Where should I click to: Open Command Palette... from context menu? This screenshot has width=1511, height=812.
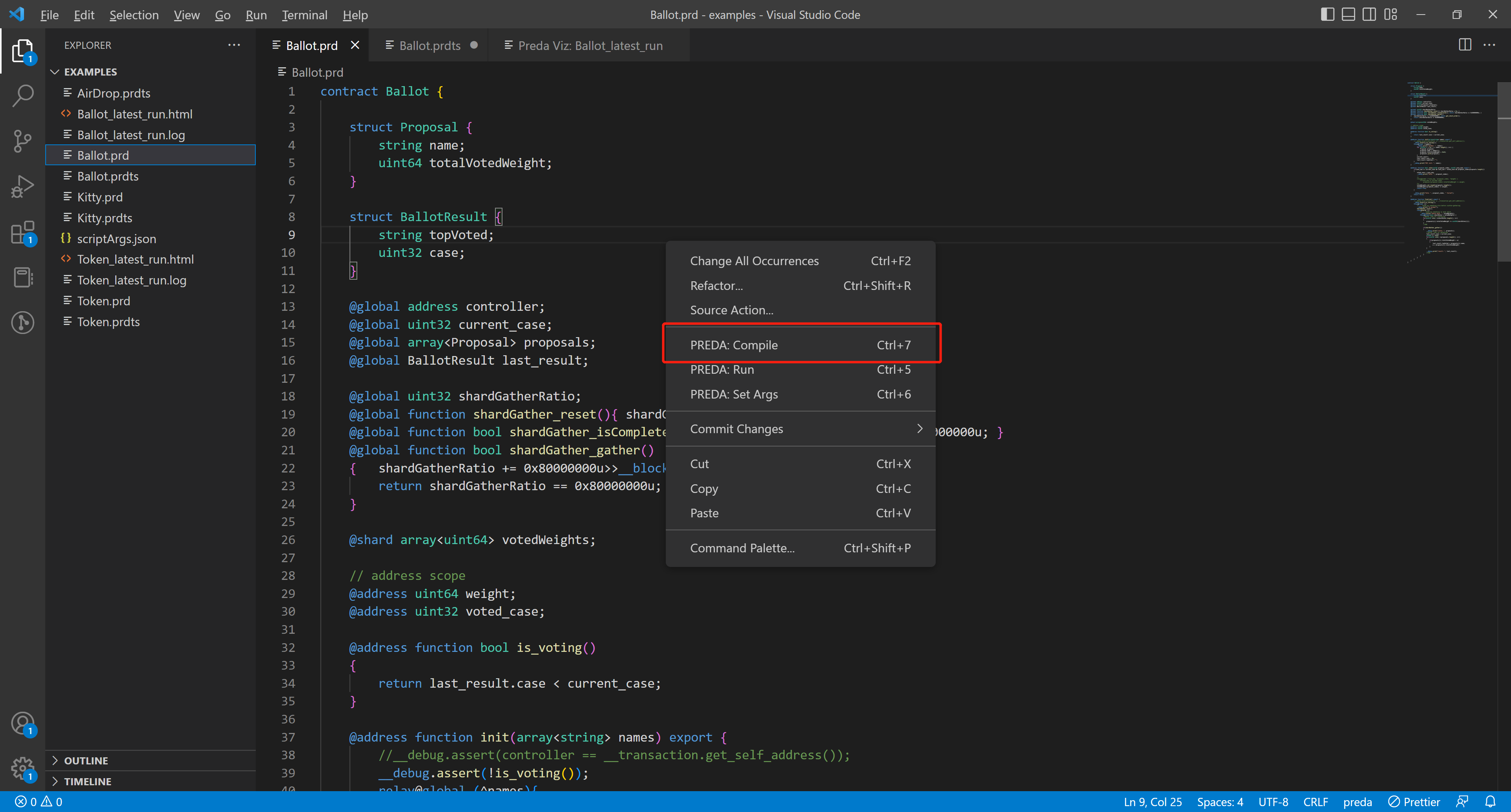pyautogui.click(x=801, y=548)
